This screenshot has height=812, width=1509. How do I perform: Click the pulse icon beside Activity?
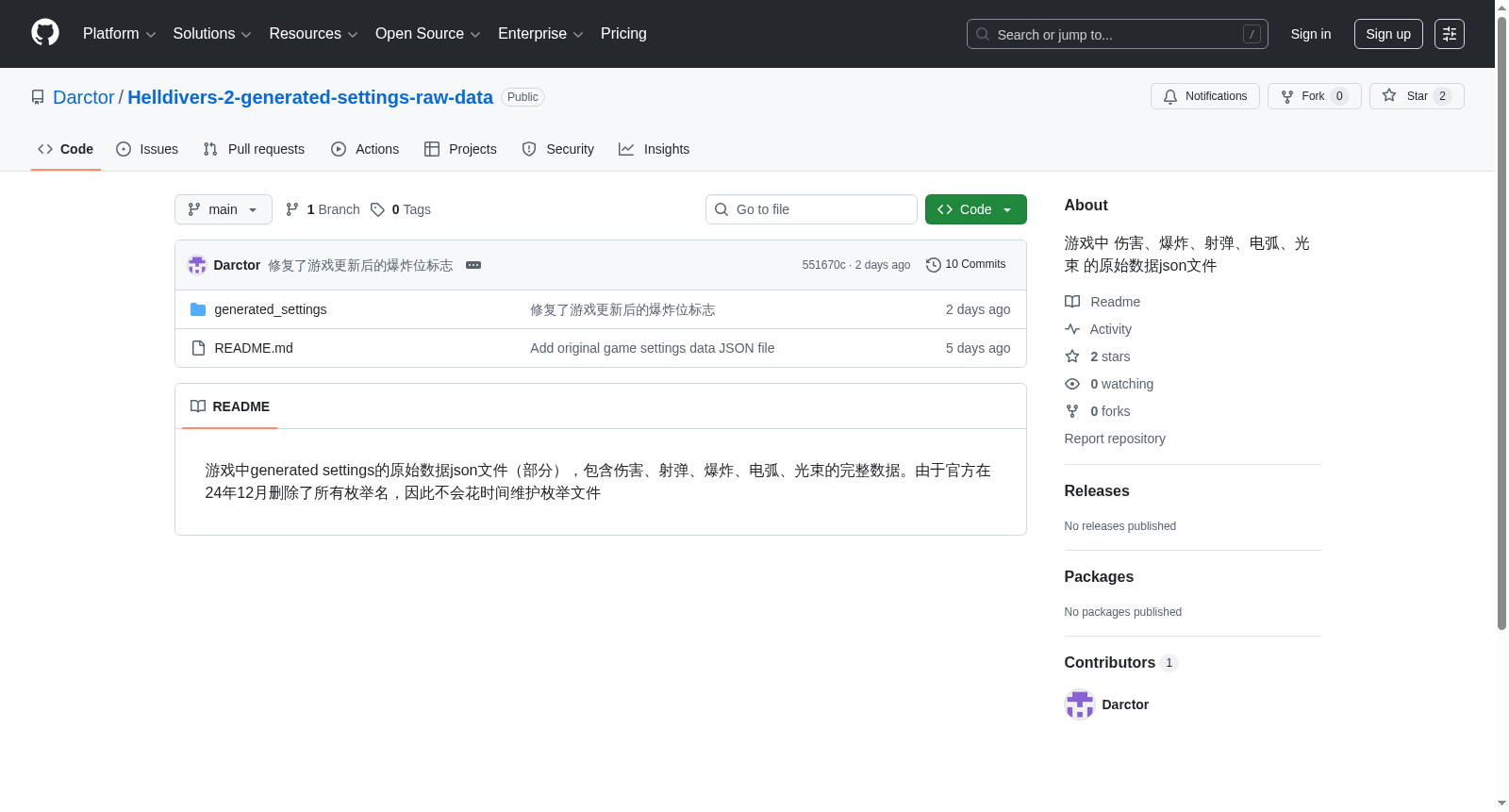(1072, 329)
